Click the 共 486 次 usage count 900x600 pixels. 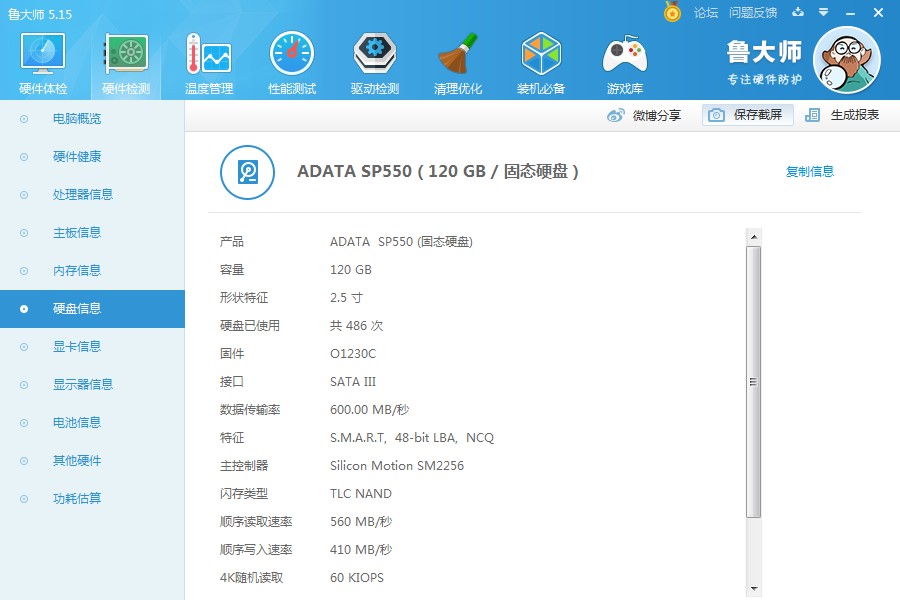356,326
